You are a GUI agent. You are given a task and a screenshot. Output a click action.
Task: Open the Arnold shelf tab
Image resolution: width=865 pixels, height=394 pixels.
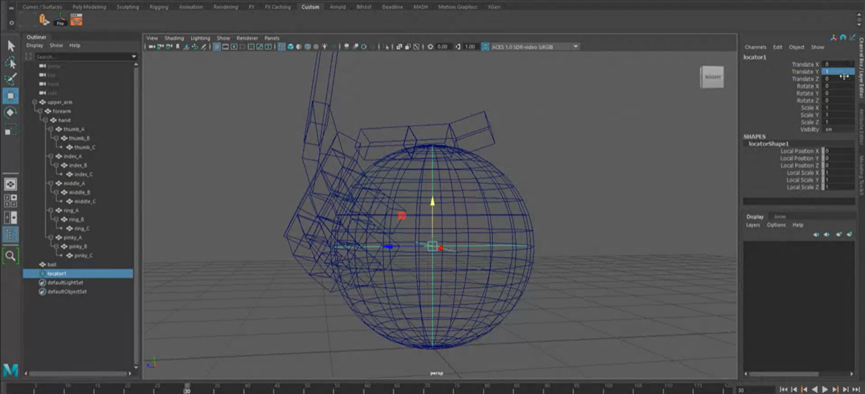point(338,7)
